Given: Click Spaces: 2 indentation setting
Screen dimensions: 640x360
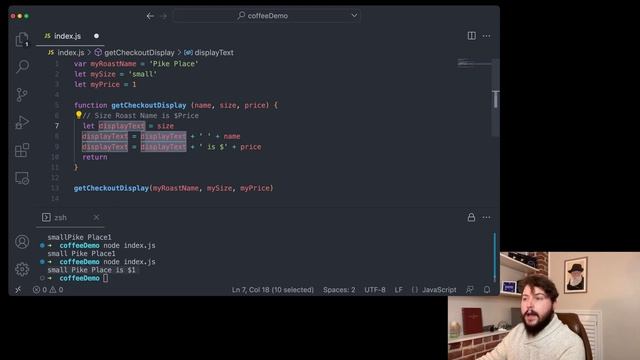Looking at the screenshot, I should tap(339, 290).
